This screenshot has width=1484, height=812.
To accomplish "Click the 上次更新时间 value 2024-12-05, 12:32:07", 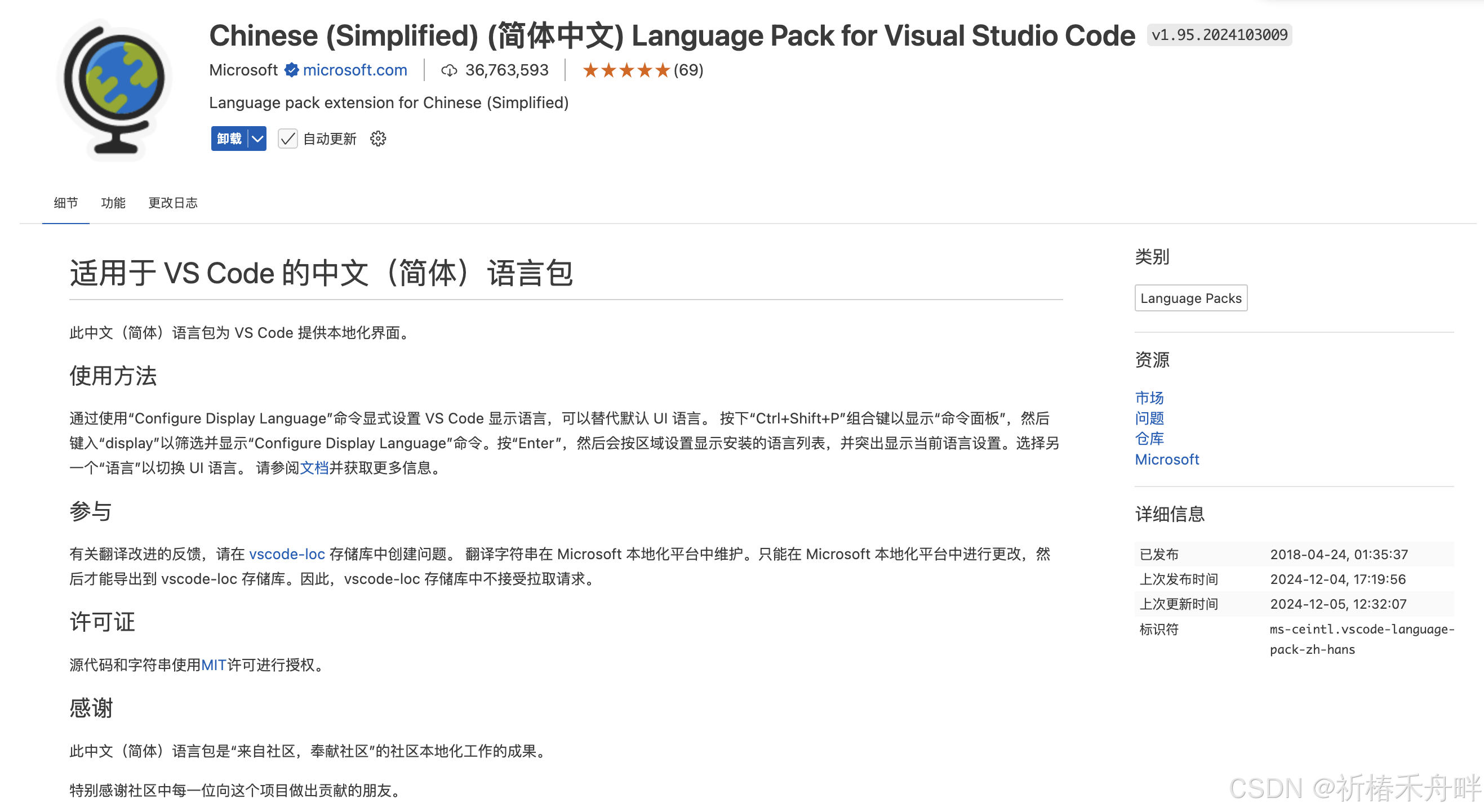I will click(1338, 604).
